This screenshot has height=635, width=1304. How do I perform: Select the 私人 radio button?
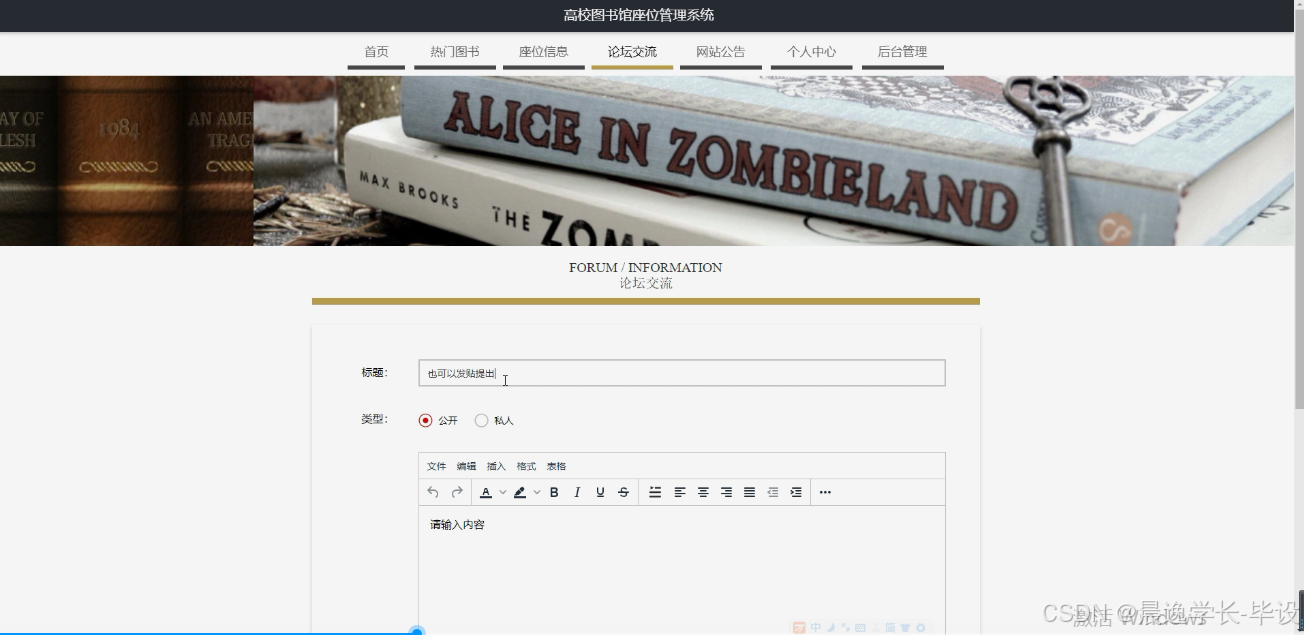(482, 421)
